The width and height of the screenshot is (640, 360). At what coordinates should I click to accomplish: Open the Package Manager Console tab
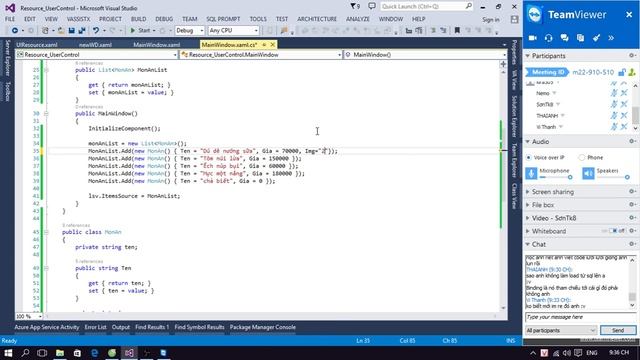[262, 327]
